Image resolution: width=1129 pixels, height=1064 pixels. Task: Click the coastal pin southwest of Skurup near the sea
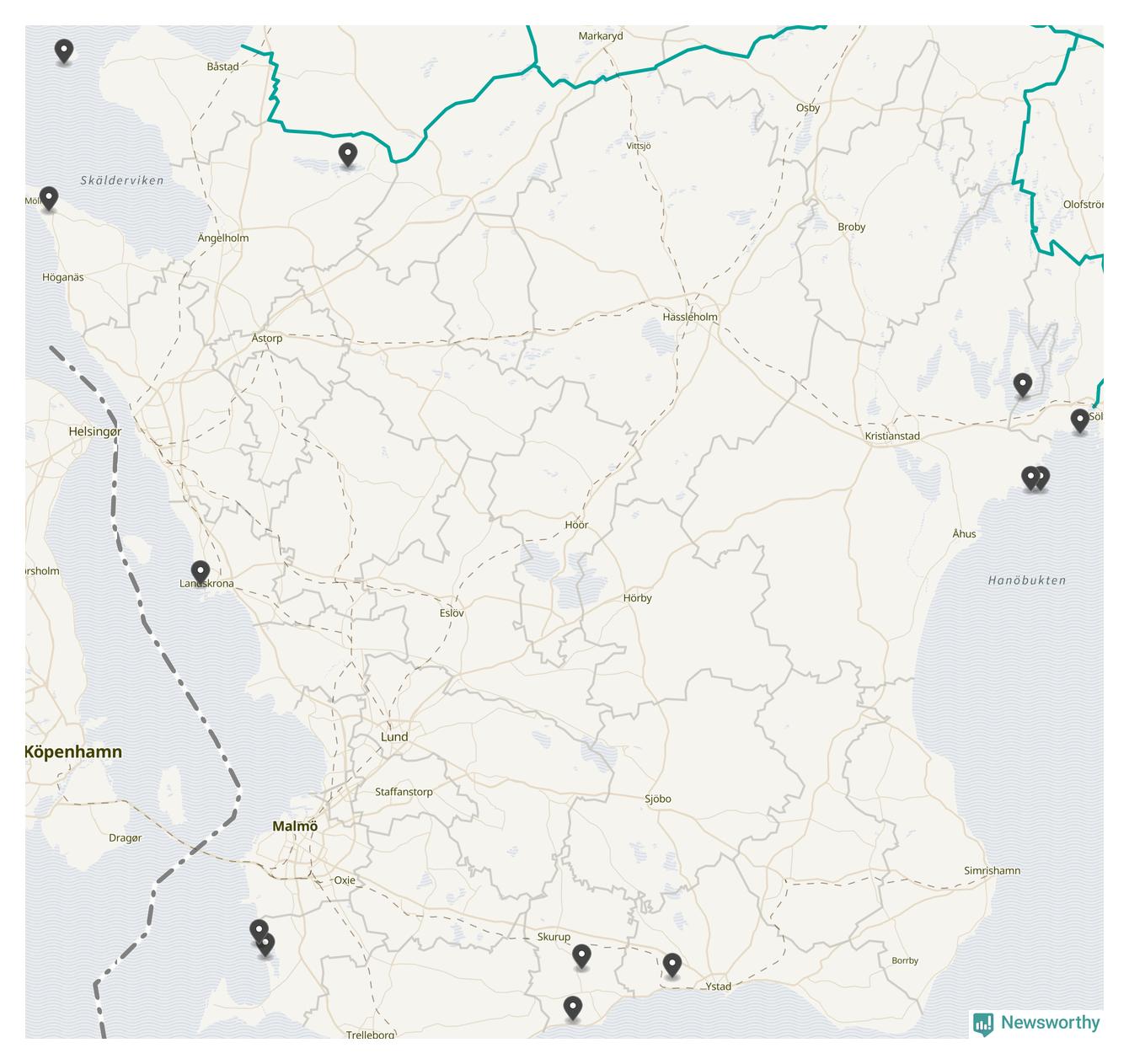coord(572,1008)
